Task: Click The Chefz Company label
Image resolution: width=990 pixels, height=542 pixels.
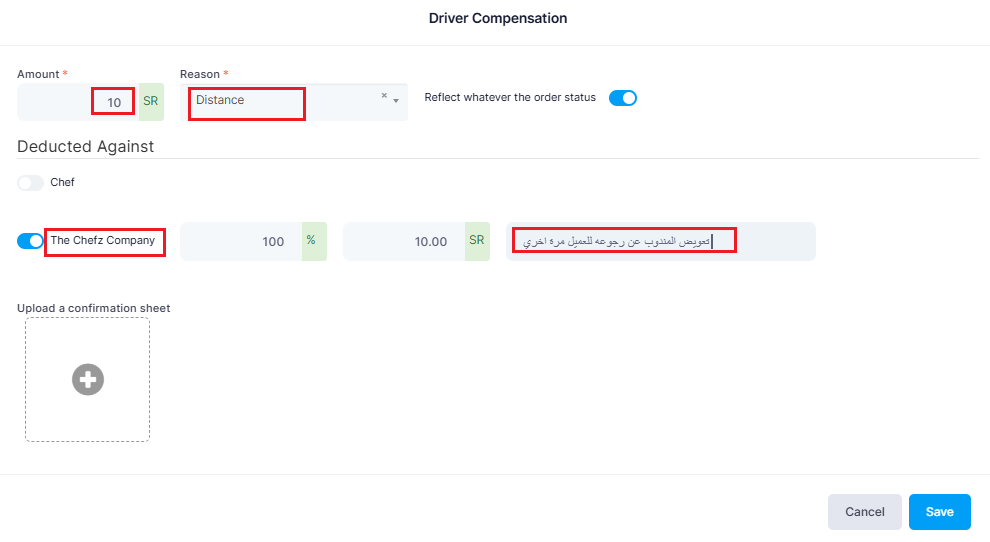Action: pyautogui.click(x=103, y=241)
